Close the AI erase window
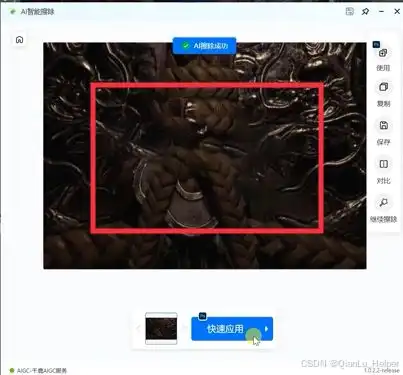Screen dimensions: 403x375 397,11
